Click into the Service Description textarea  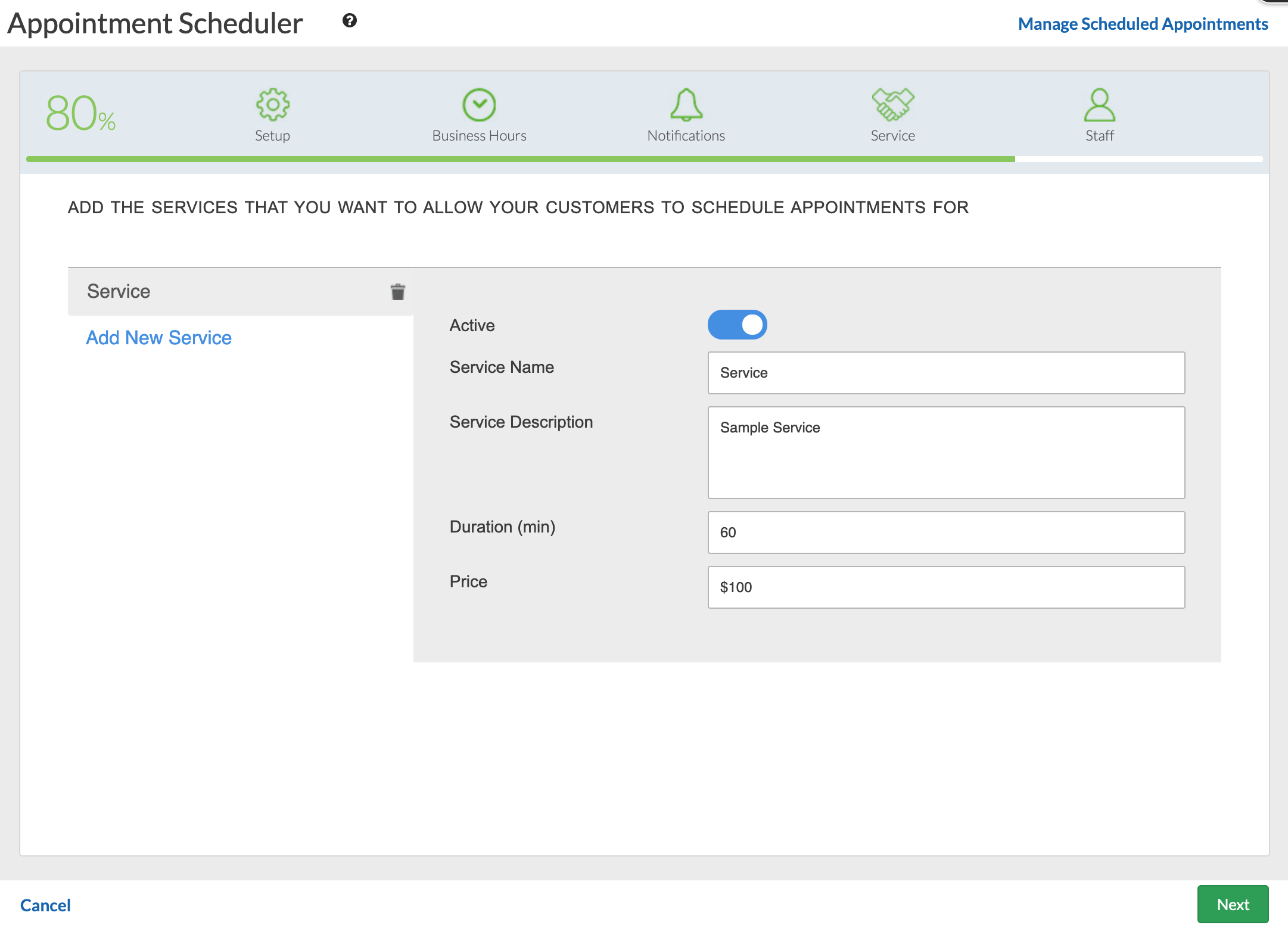pos(945,453)
